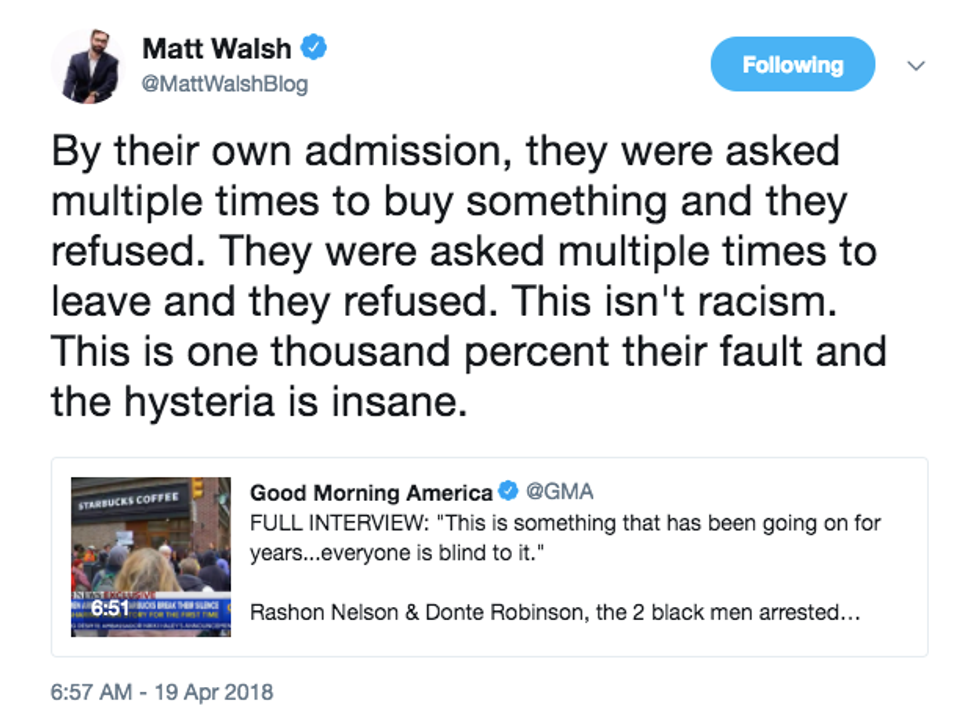This screenshot has height=726, width=980.
Task: Toggle the Following button
Action: pyautogui.click(x=792, y=65)
